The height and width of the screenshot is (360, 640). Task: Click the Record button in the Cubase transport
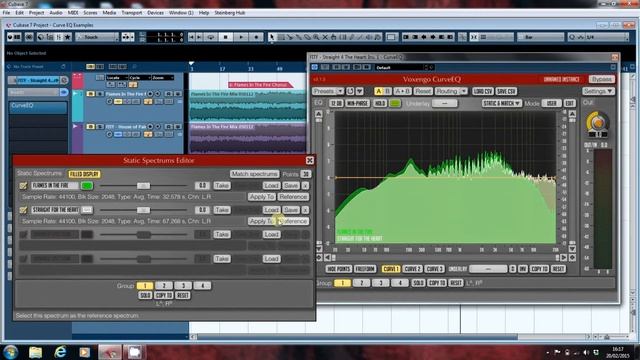pyautogui.click(x=256, y=37)
